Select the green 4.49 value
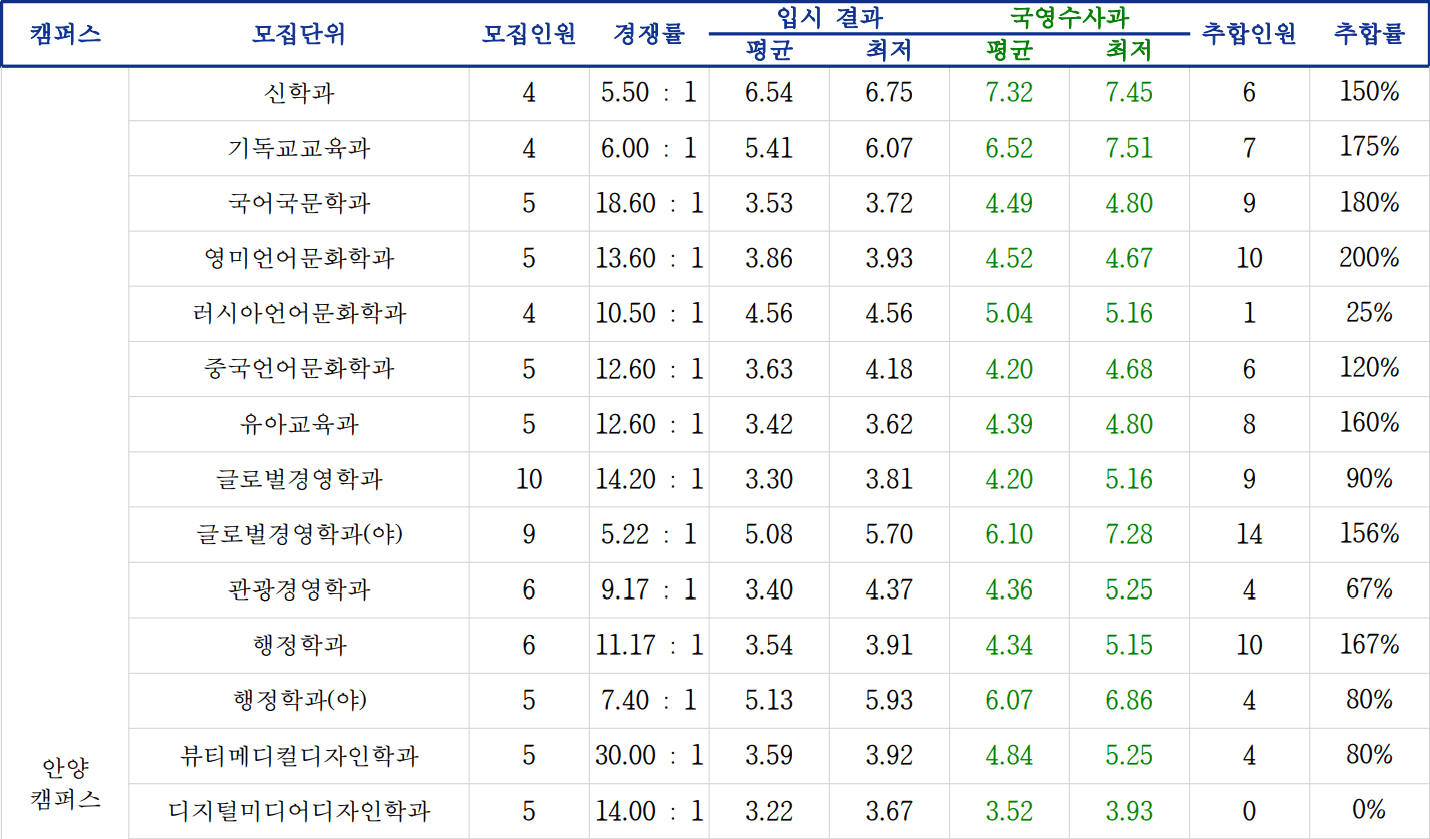 click(1009, 203)
